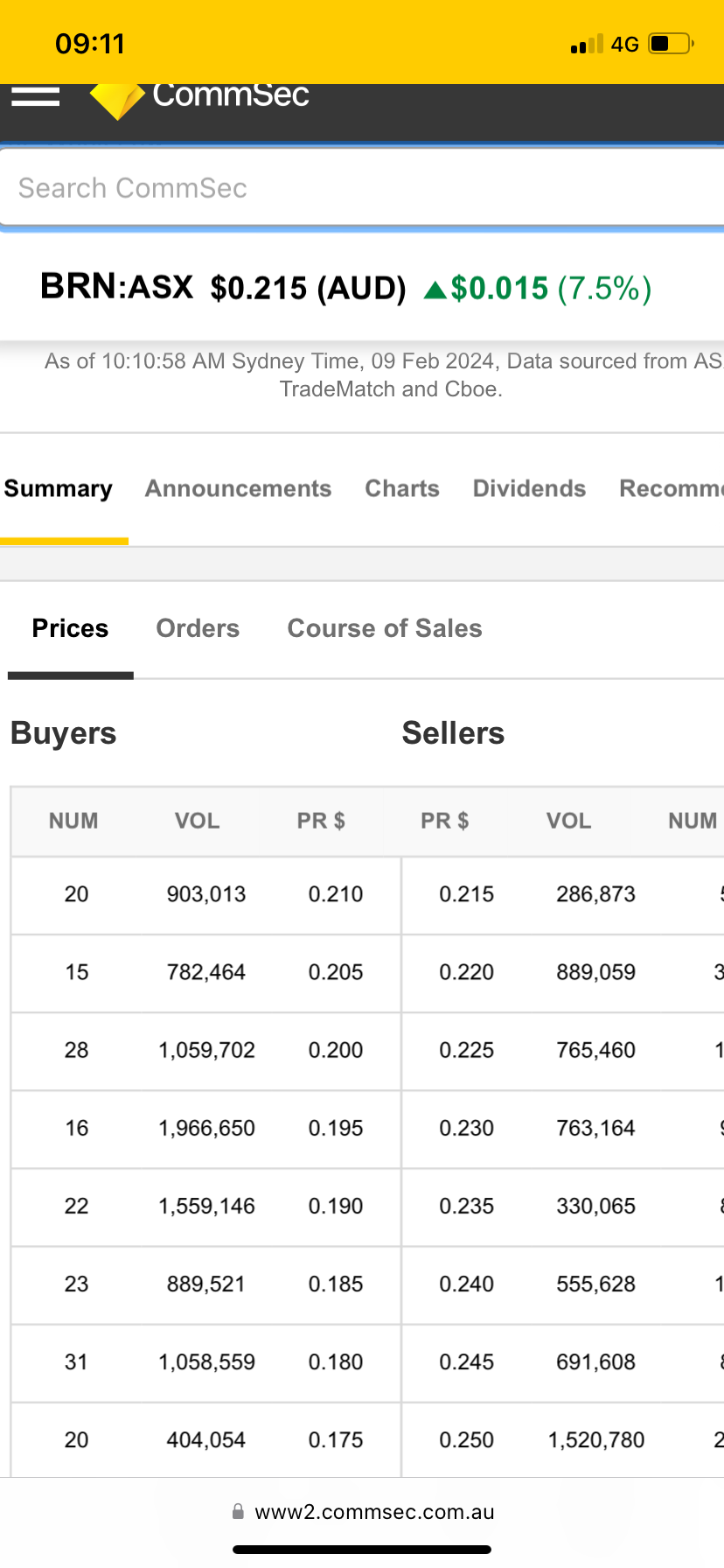Click the Search CommSec input field
The height and width of the screenshot is (1568, 724).
pos(362,188)
